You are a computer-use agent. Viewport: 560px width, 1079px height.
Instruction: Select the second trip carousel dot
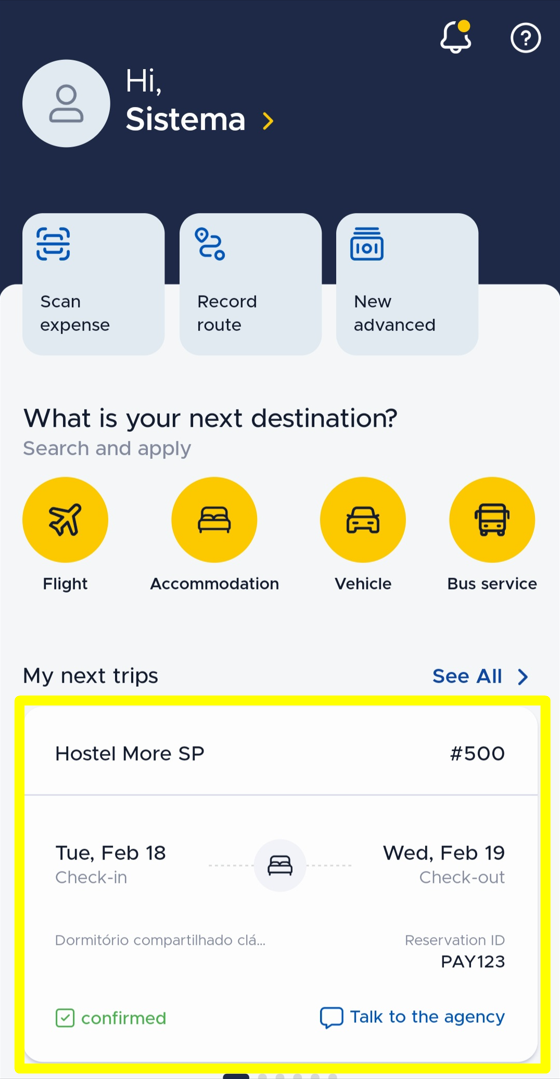pos(262,1077)
